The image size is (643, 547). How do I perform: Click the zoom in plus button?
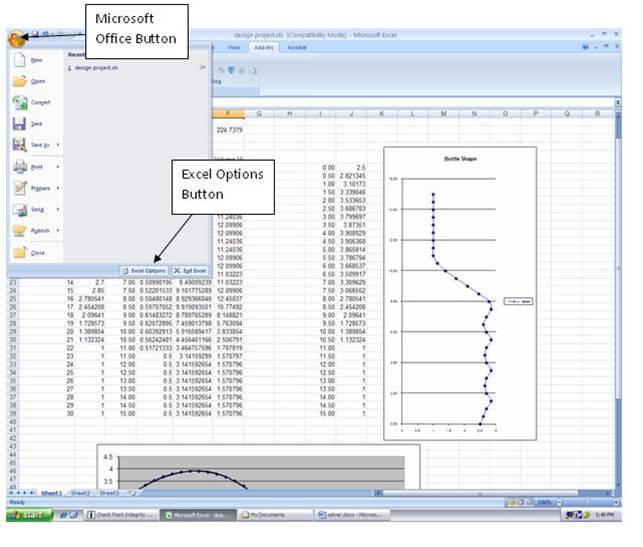click(x=615, y=502)
